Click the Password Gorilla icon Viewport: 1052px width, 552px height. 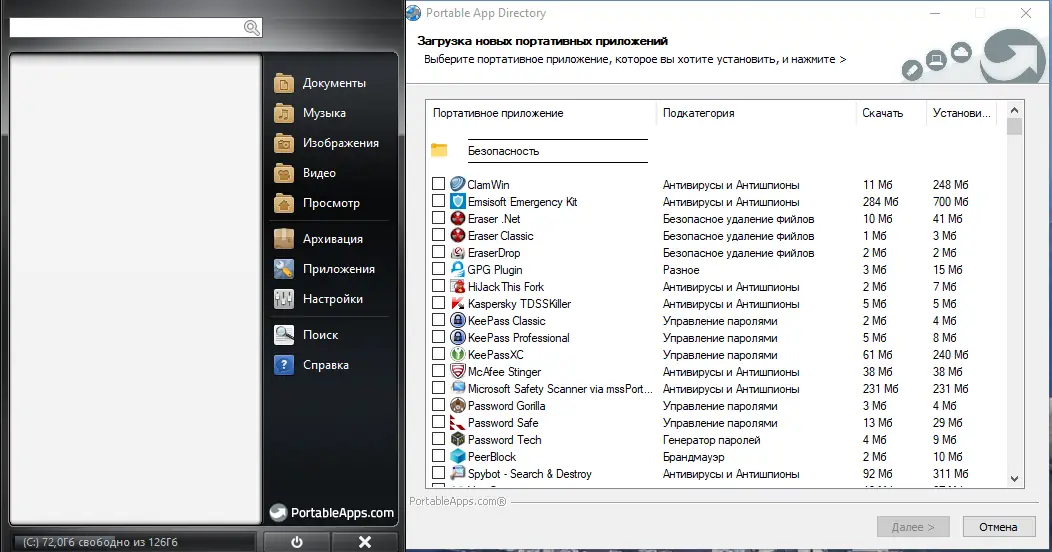[458, 405]
